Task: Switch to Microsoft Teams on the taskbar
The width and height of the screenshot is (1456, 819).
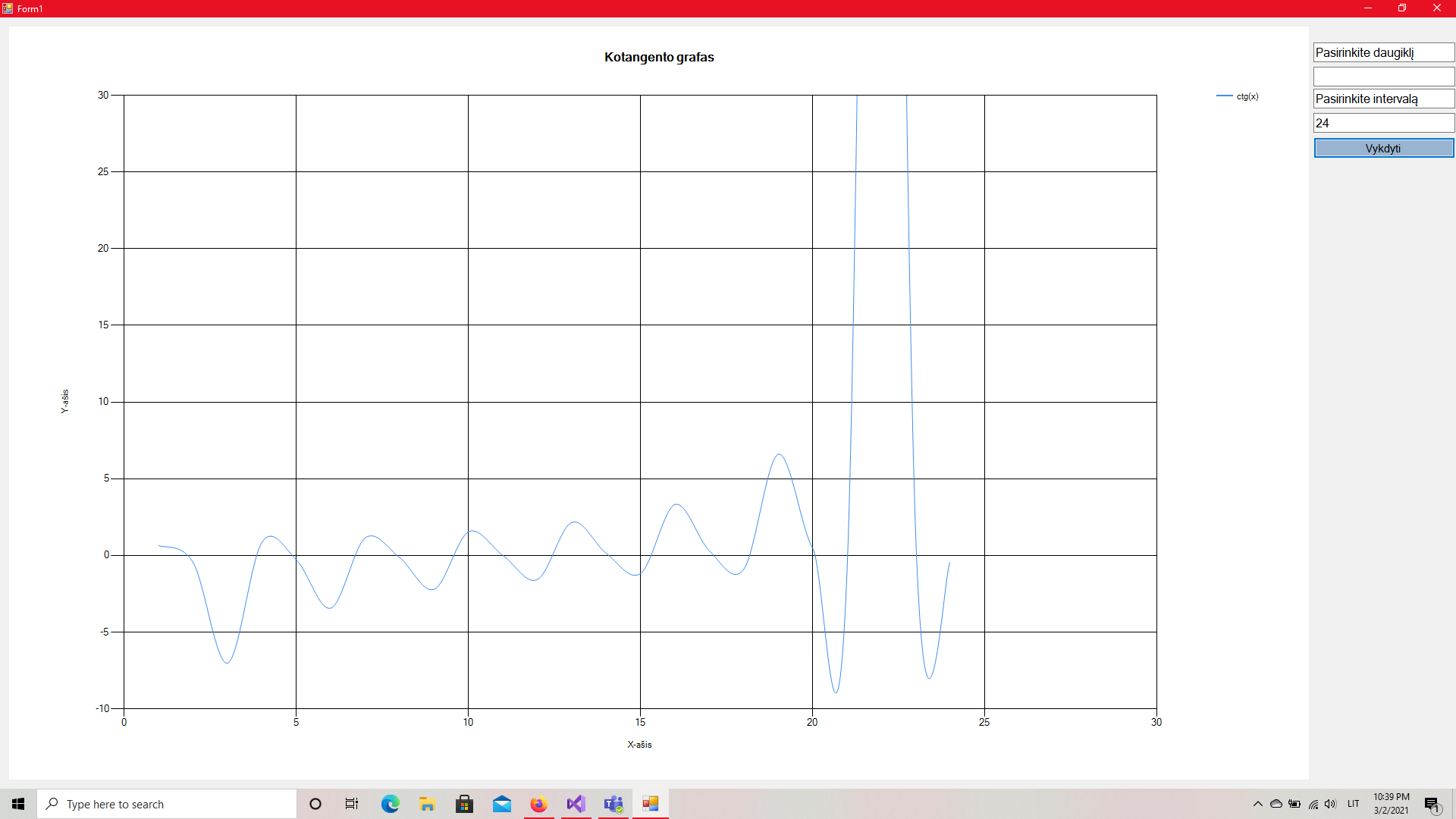Action: 613,804
